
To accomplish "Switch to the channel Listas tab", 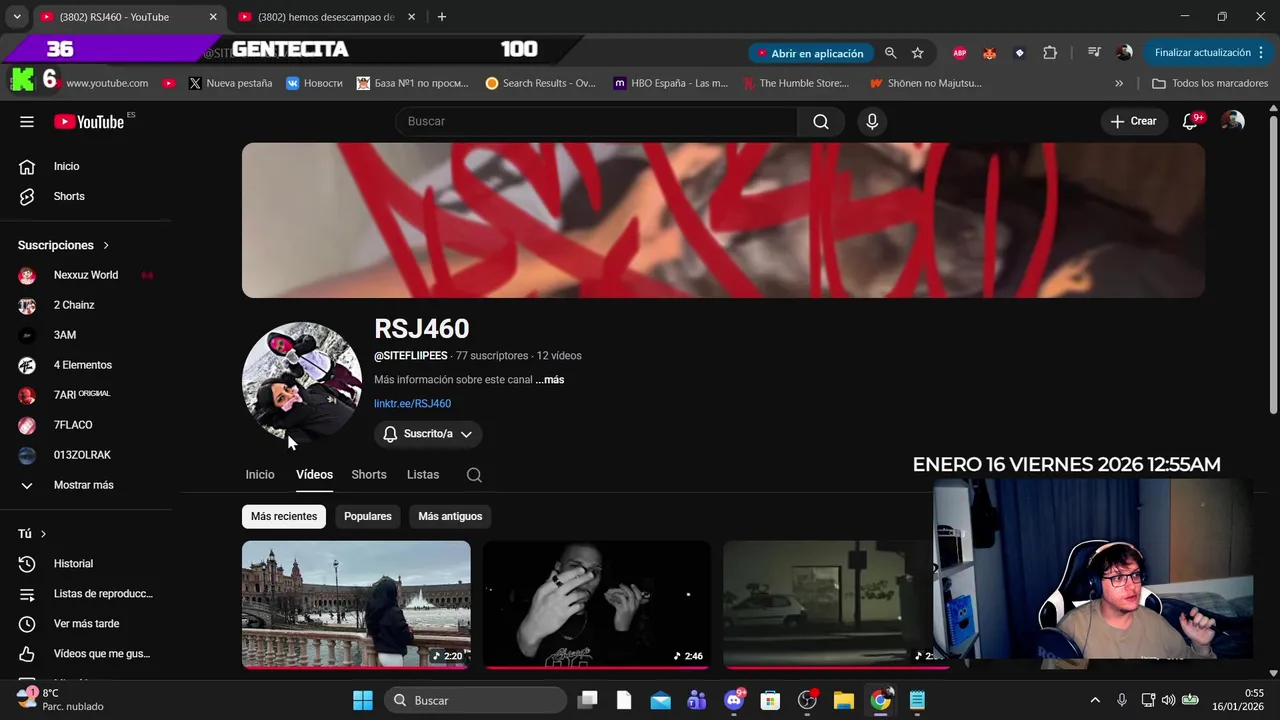I will click(x=423, y=475).
